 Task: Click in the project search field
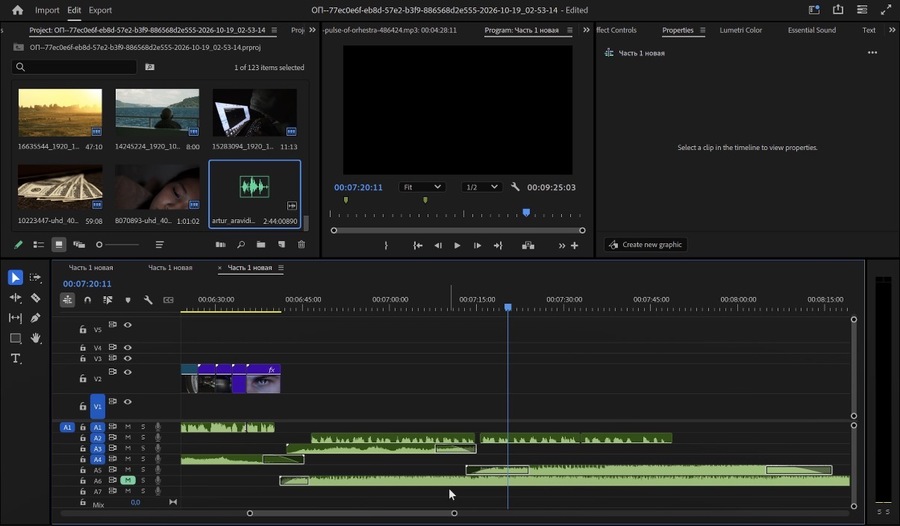click(x=75, y=67)
